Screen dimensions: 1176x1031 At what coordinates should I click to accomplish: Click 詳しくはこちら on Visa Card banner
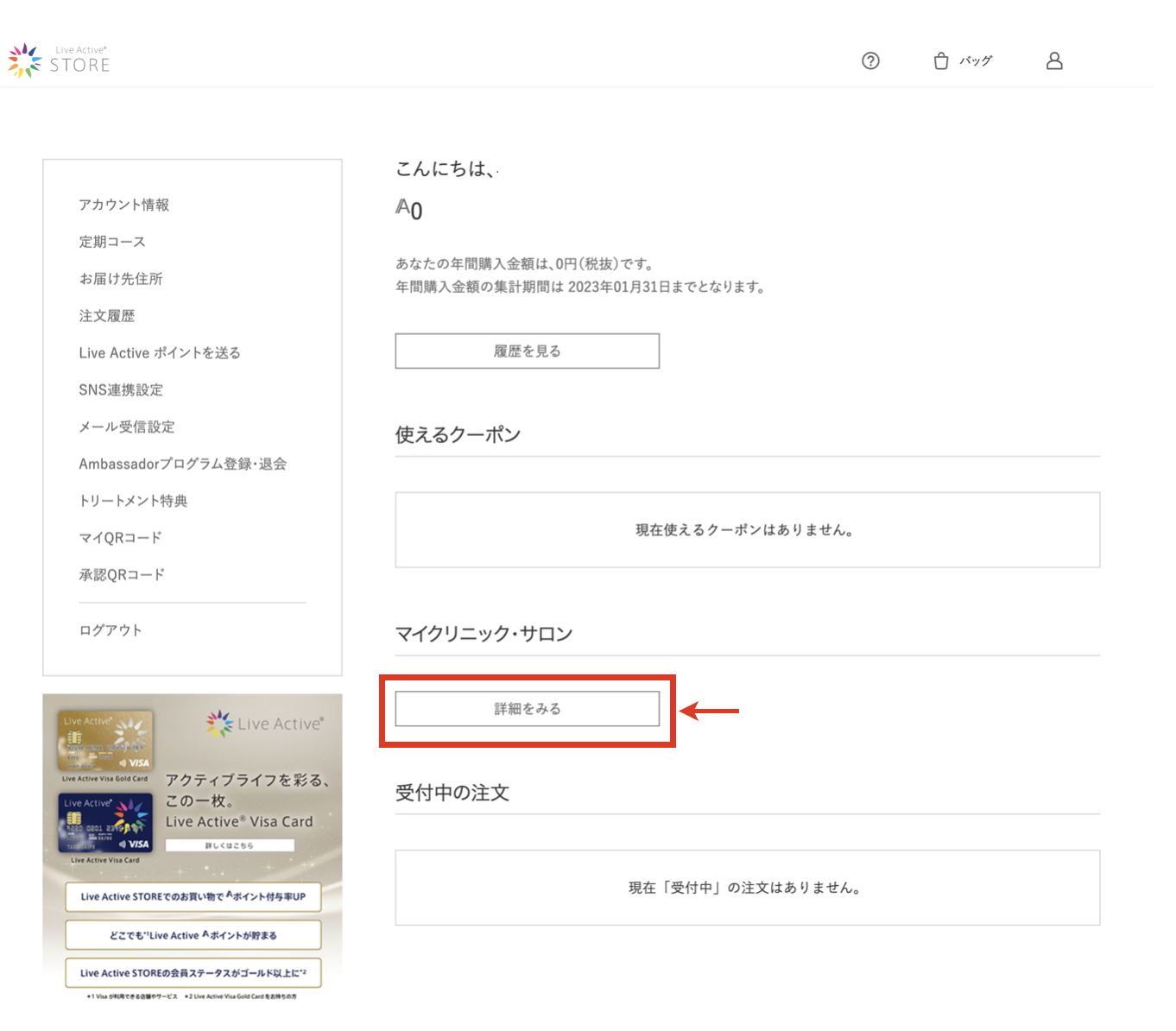tap(230, 845)
